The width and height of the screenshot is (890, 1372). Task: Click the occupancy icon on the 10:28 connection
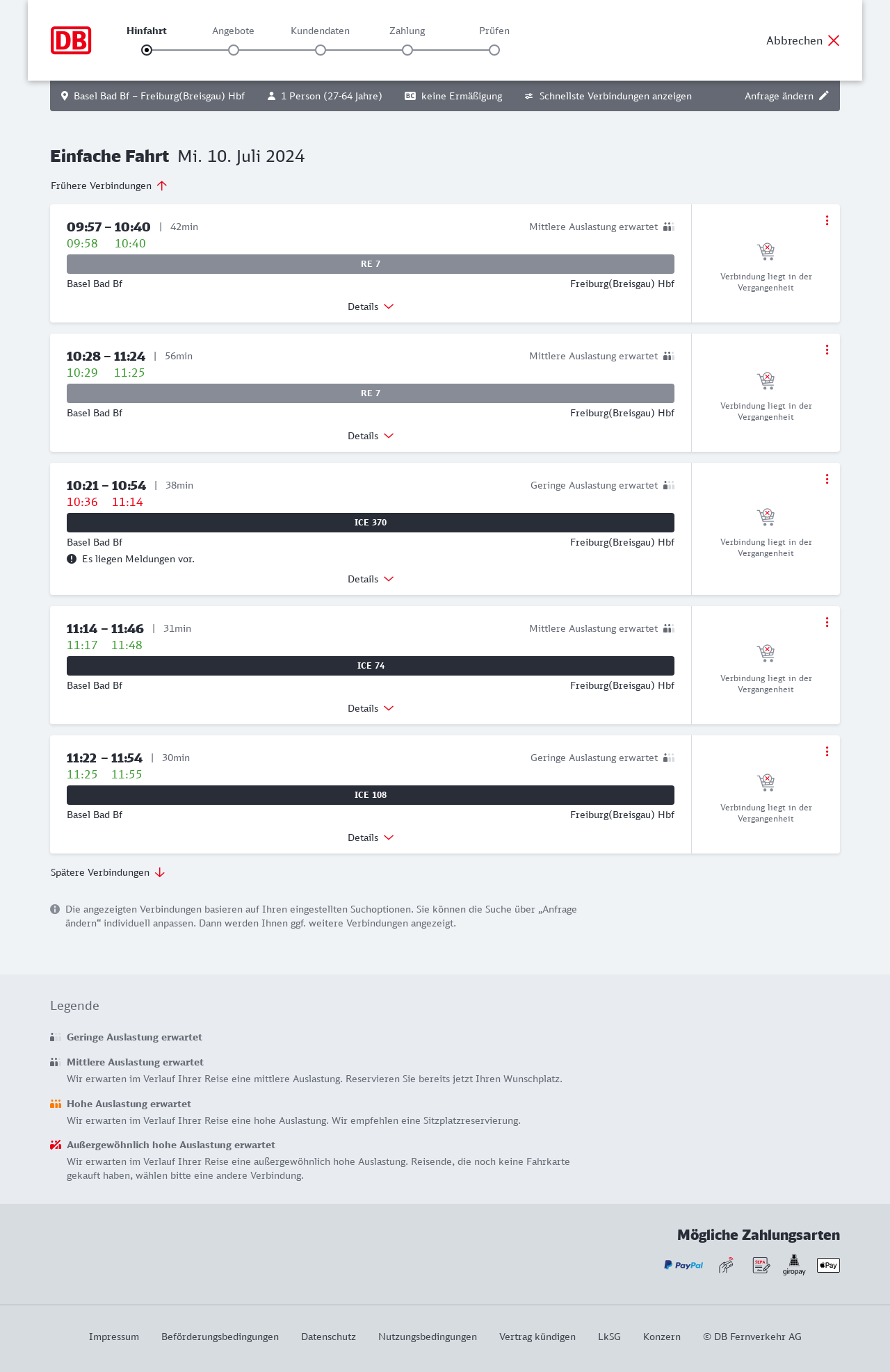669,356
